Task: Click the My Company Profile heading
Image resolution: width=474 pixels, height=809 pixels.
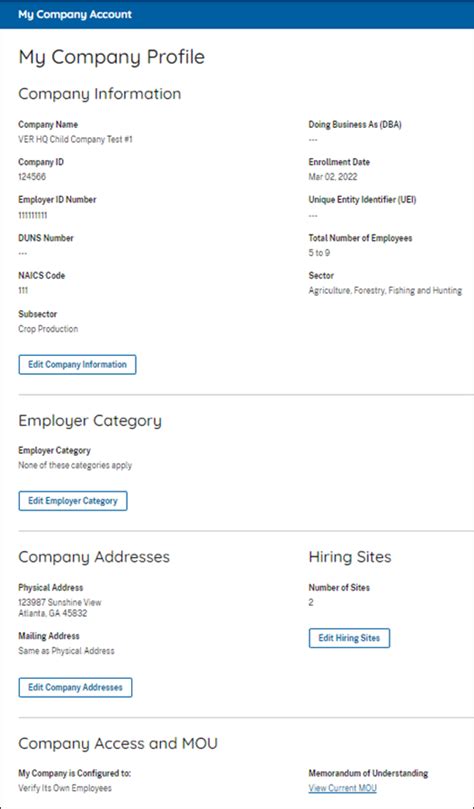Action: tap(111, 57)
